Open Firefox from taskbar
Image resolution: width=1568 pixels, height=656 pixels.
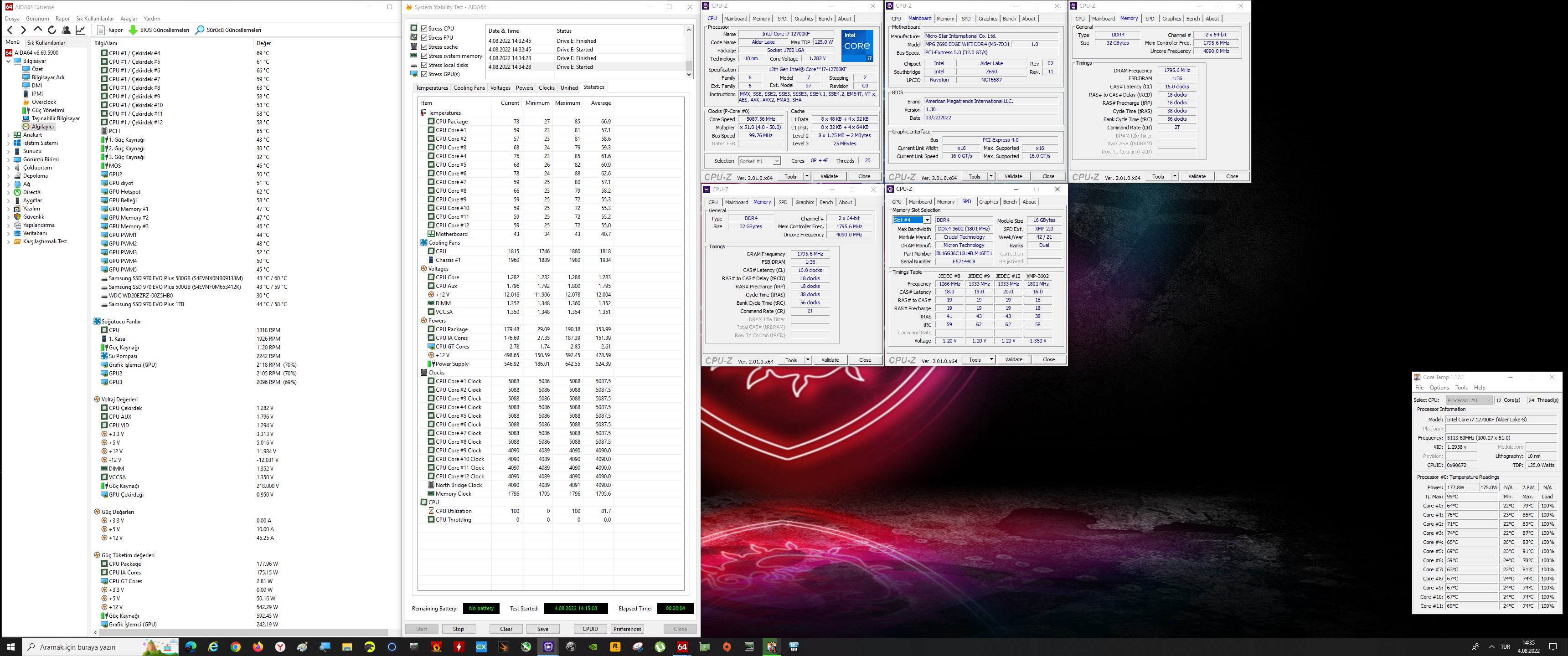(x=258, y=647)
